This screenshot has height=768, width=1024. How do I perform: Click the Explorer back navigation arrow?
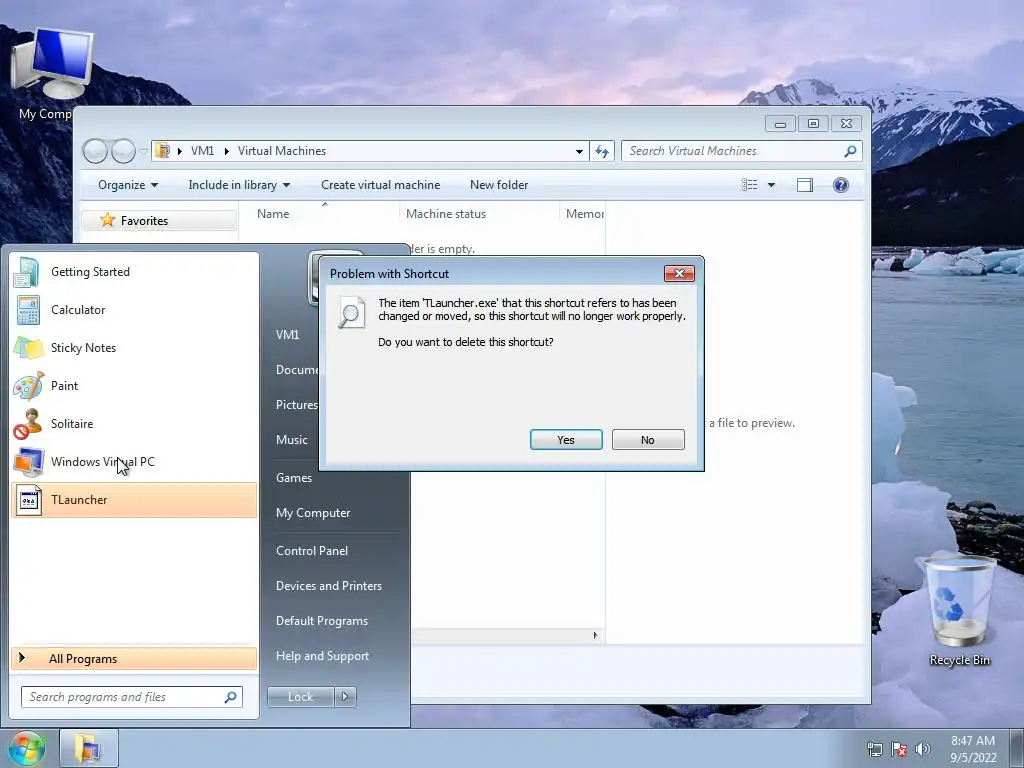(x=95, y=151)
